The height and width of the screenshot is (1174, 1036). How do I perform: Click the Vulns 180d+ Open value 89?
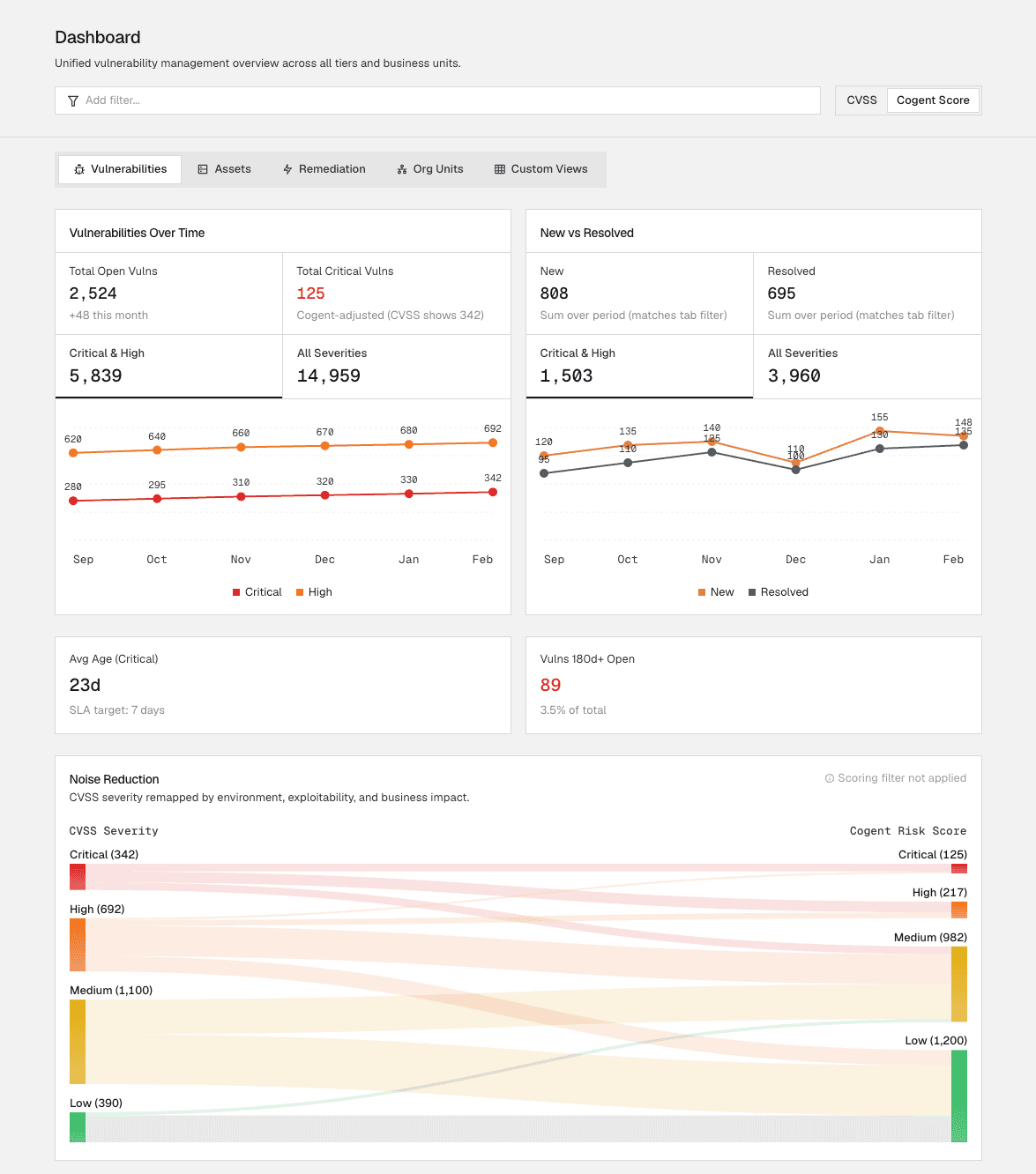pyautogui.click(x=551, y=685)
